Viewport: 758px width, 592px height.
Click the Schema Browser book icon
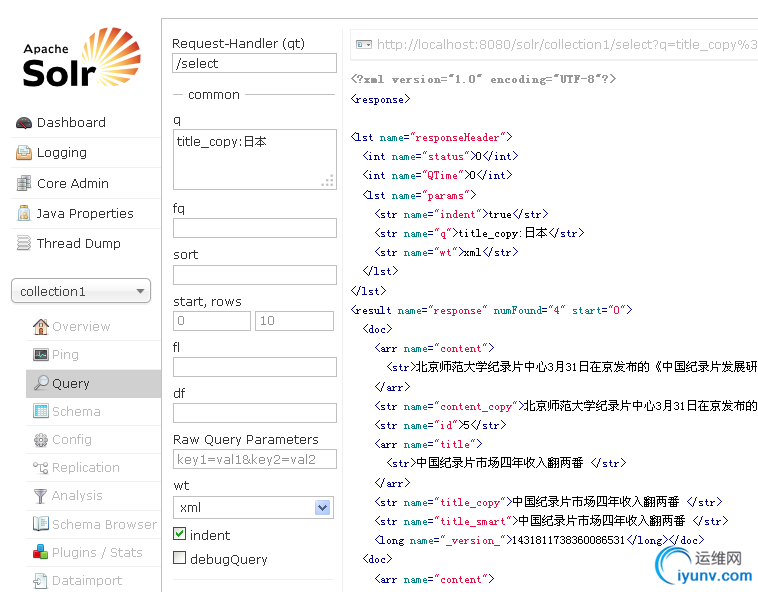41,523
